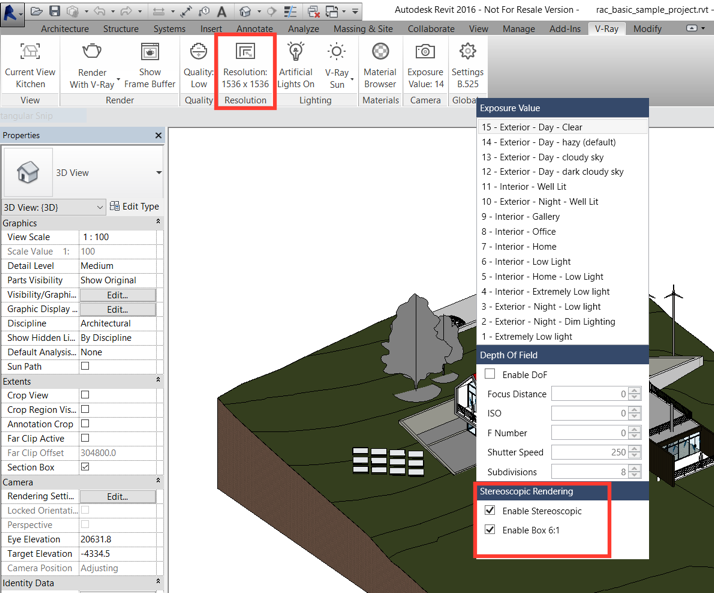Open the Structure ribbon tab

coord(121,29)
